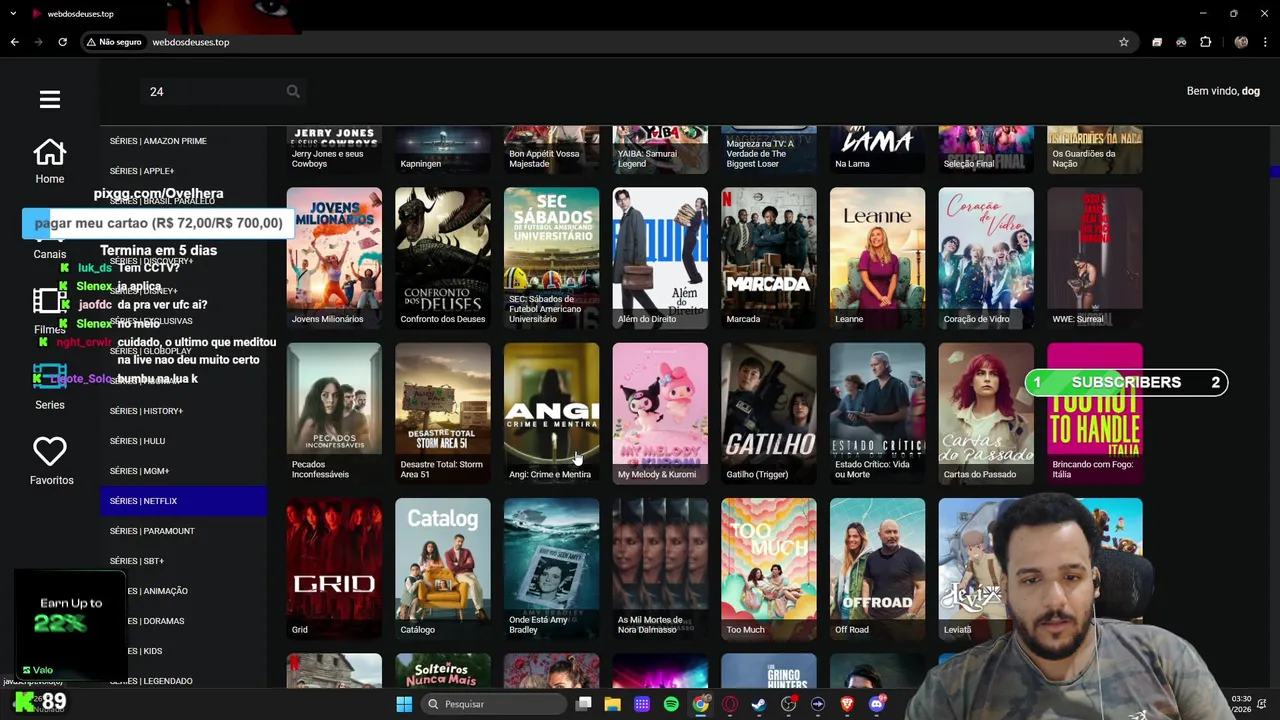Open the Off Road series poster

pos(877,568)
